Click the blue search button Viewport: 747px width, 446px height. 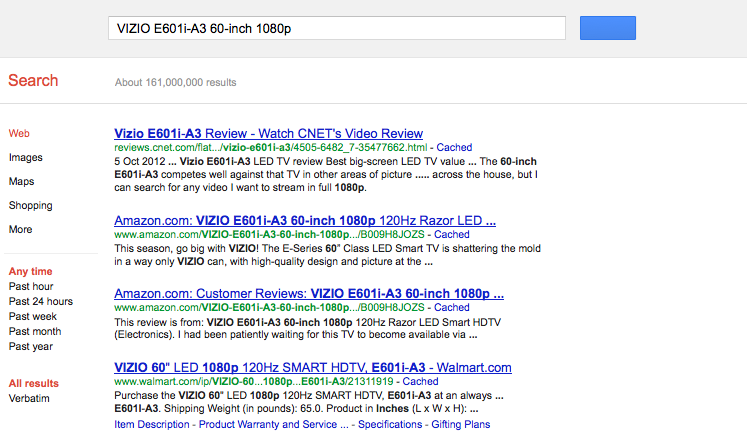[x=607, y=28]
